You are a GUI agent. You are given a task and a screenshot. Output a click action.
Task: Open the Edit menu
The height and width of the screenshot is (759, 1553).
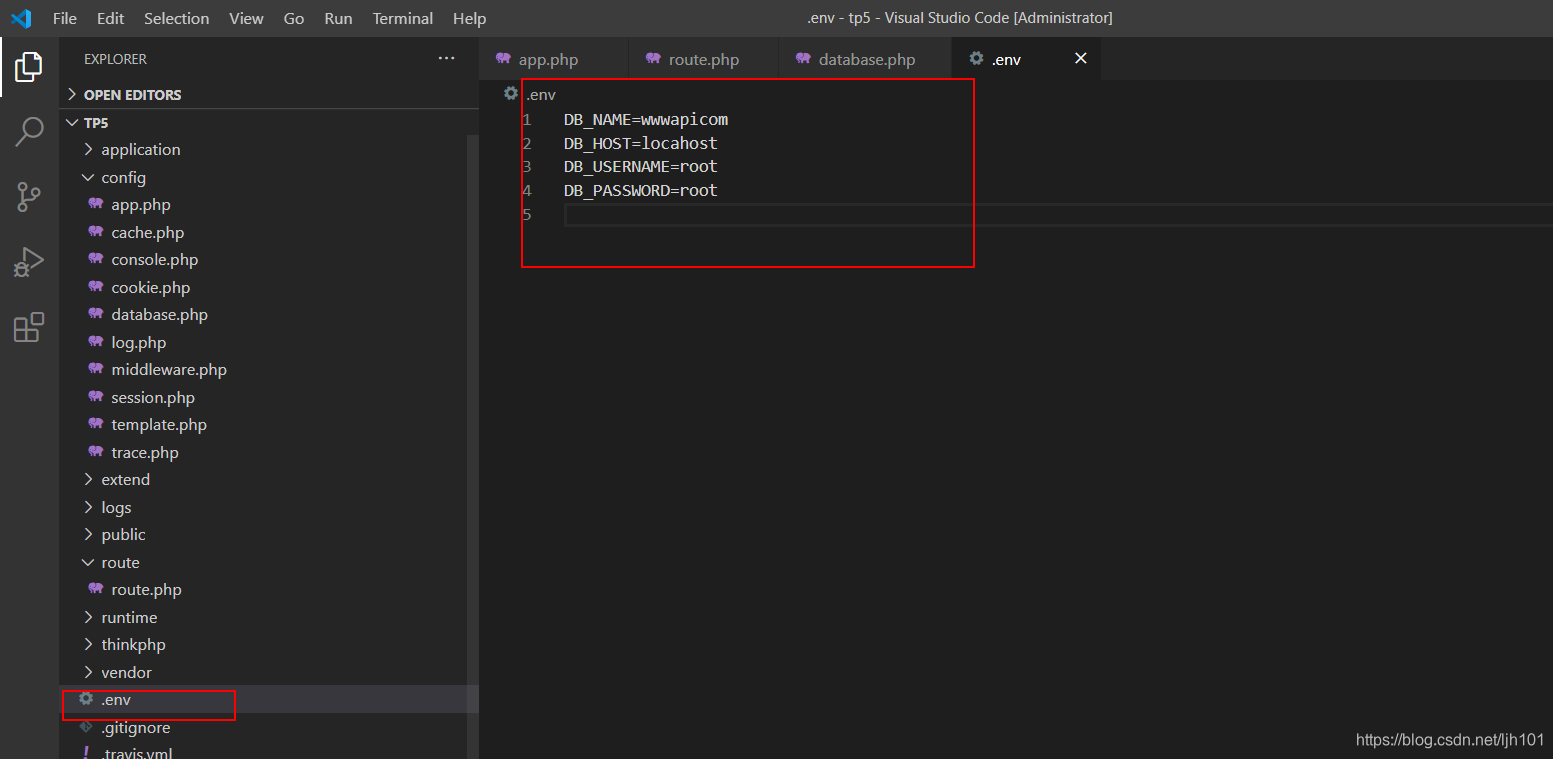111,18
